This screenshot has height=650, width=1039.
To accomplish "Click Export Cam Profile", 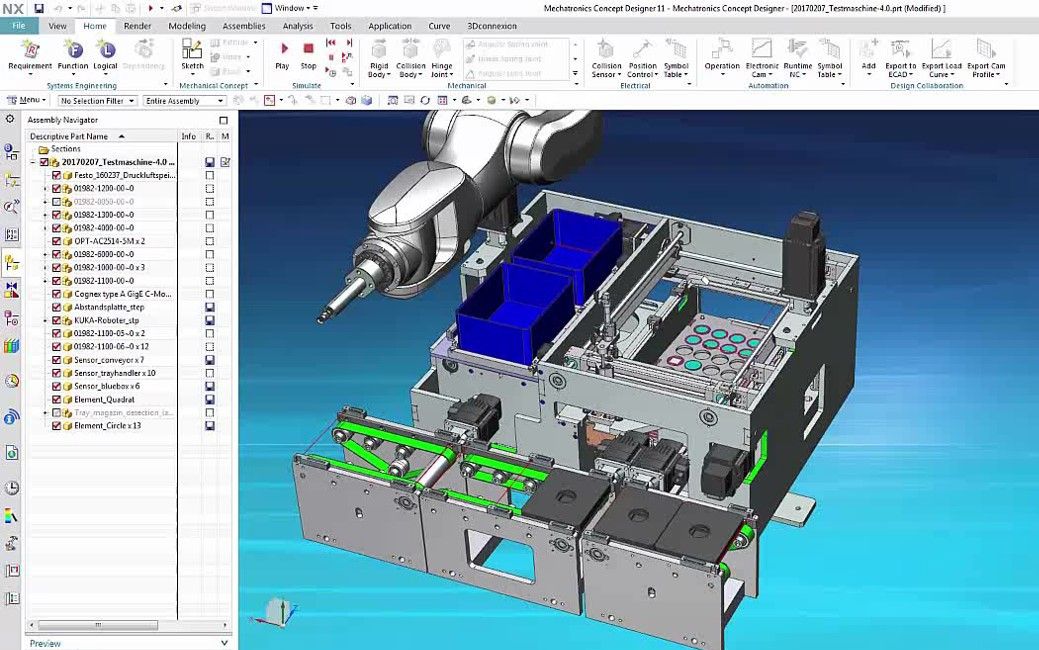I will 986,58.
